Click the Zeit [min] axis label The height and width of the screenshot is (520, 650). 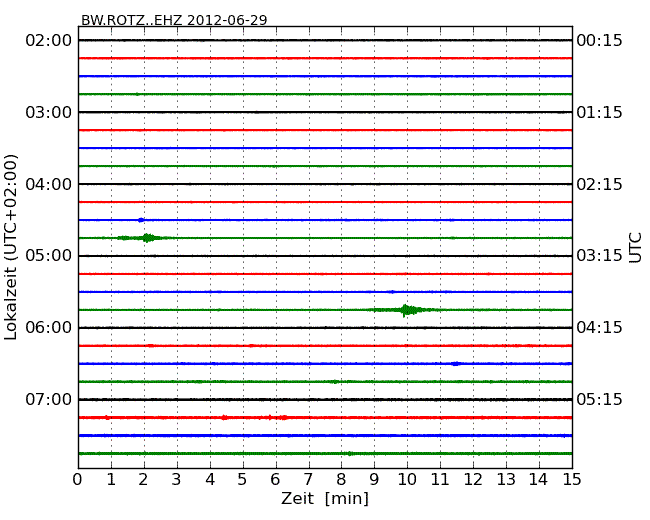(325, 498)
